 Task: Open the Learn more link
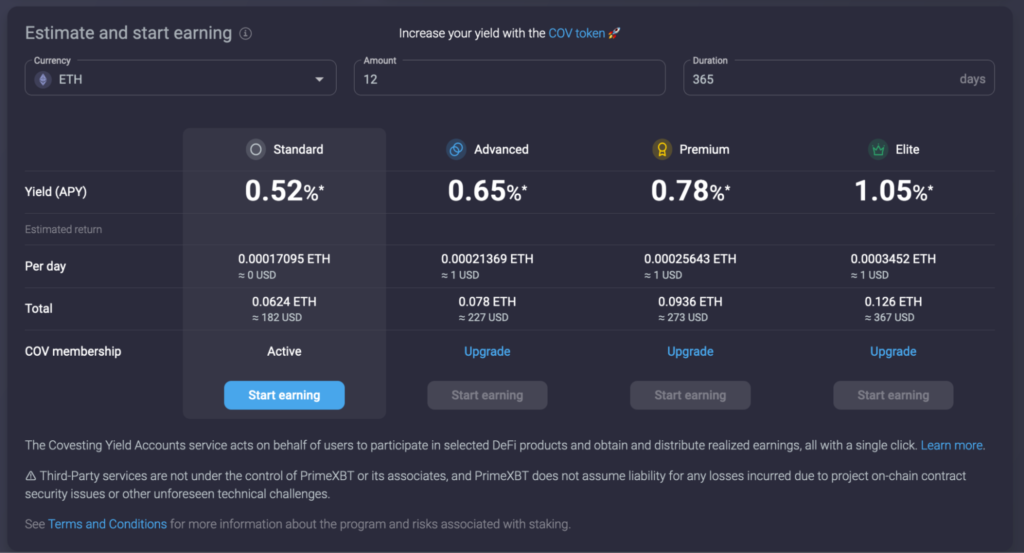[x=952, y=445]
